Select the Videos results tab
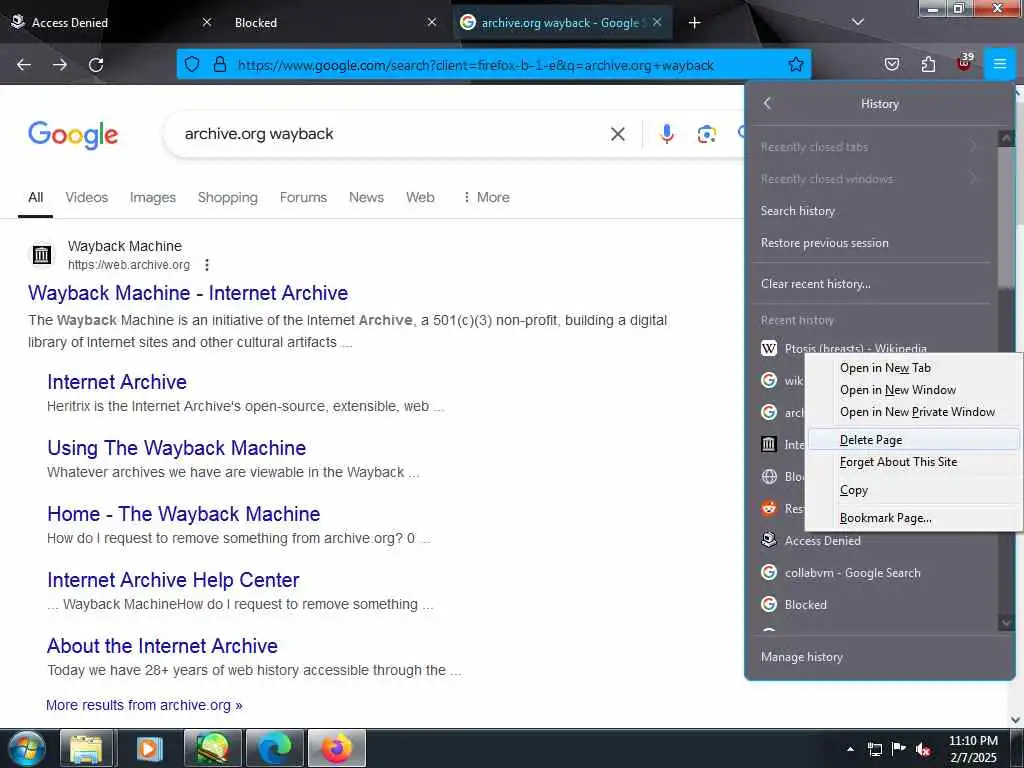Image resolution: width=1024 pixels, height=768 pixels. [x=87, y=197]
